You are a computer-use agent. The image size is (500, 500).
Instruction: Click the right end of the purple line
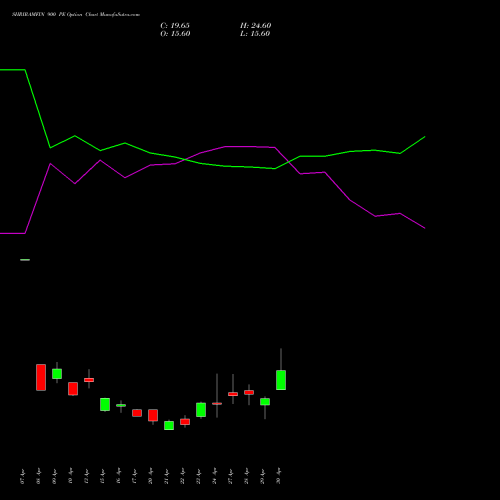pos(425,228)
